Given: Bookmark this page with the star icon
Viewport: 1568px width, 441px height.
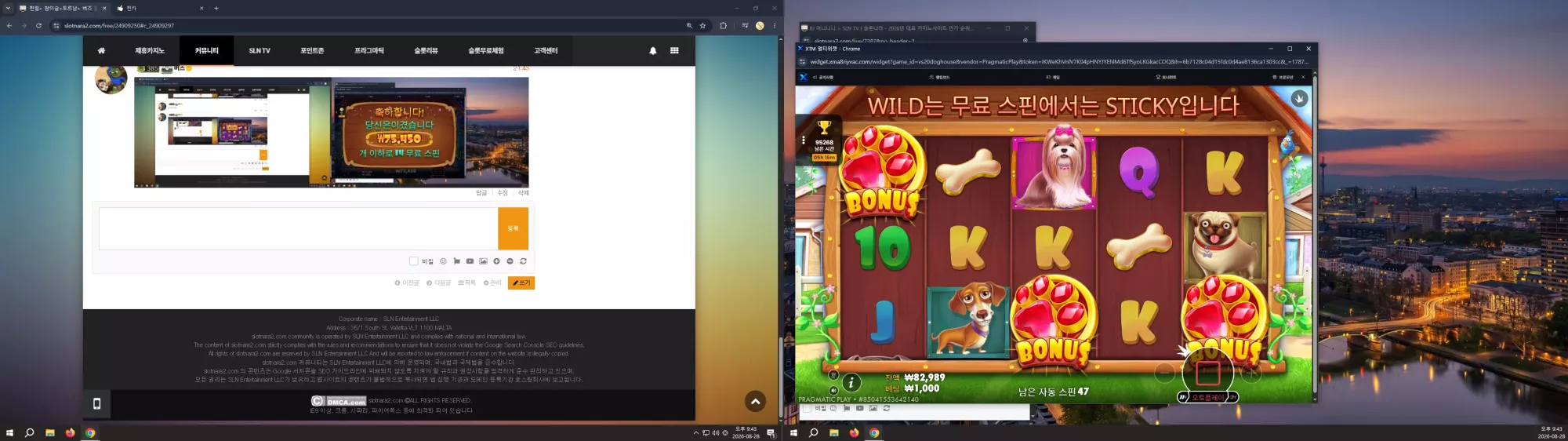Looking at the screenshot, I should pos(702,25).
